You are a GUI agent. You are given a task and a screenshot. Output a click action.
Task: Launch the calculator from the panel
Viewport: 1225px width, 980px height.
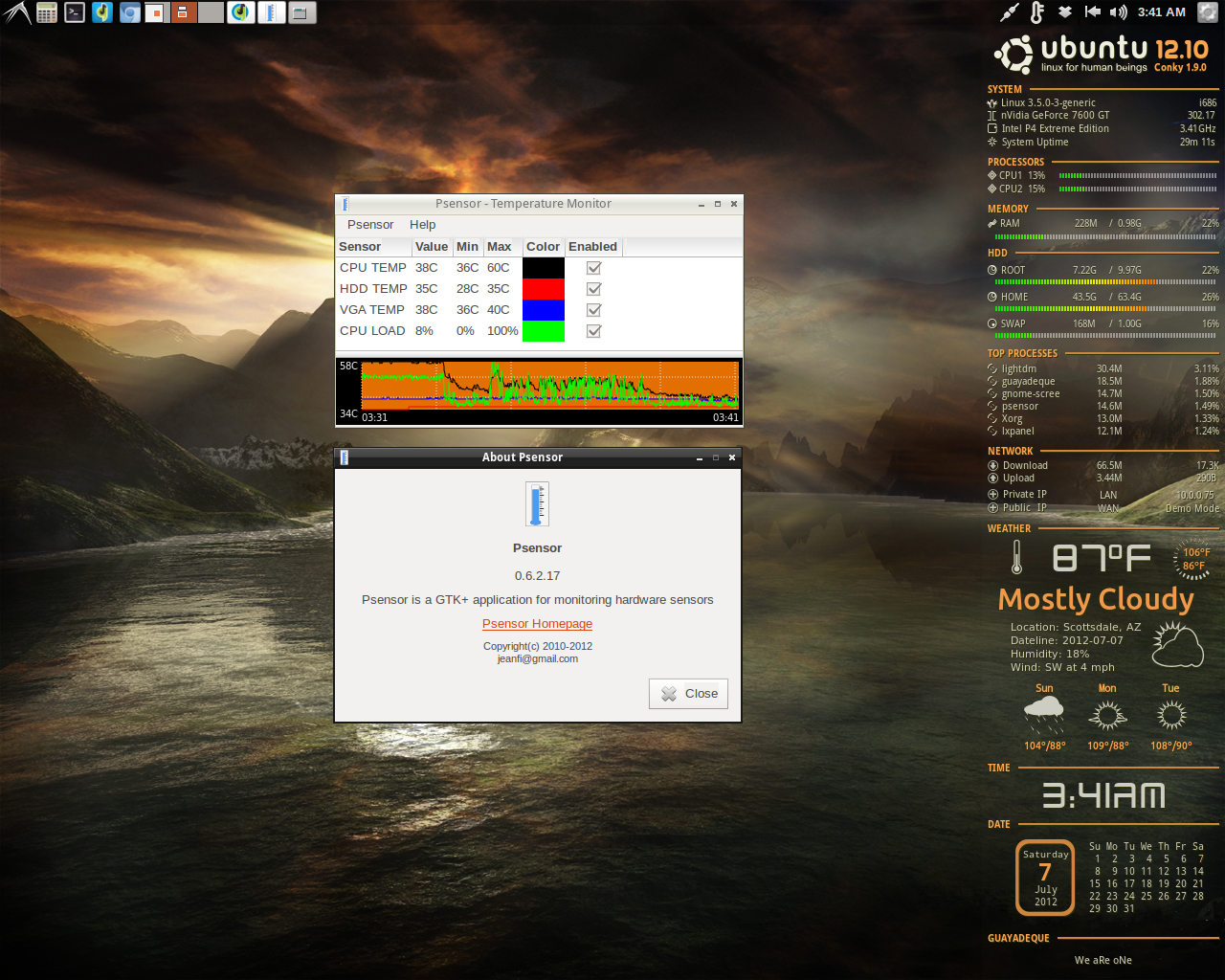(47, 12)
